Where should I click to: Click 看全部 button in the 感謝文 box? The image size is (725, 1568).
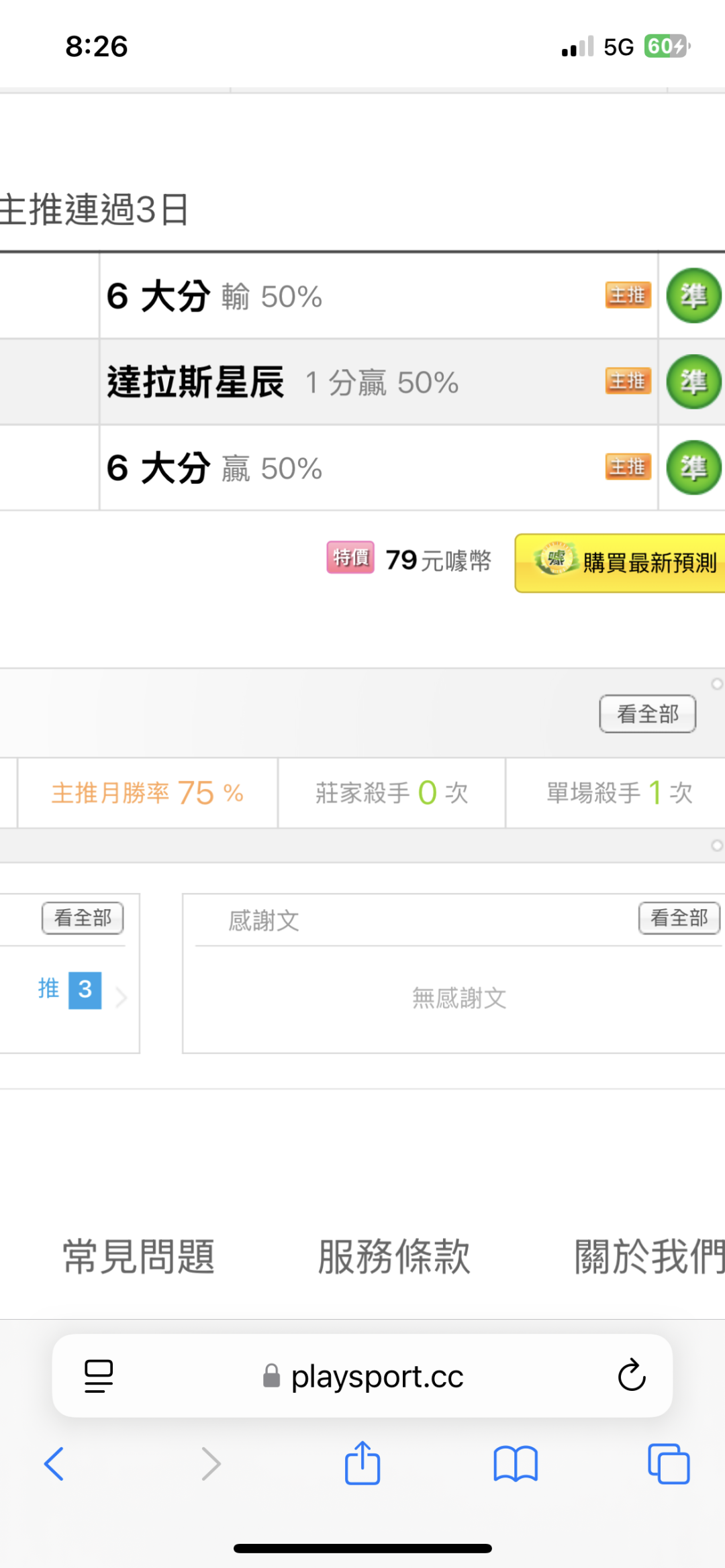tap(679, 918)
